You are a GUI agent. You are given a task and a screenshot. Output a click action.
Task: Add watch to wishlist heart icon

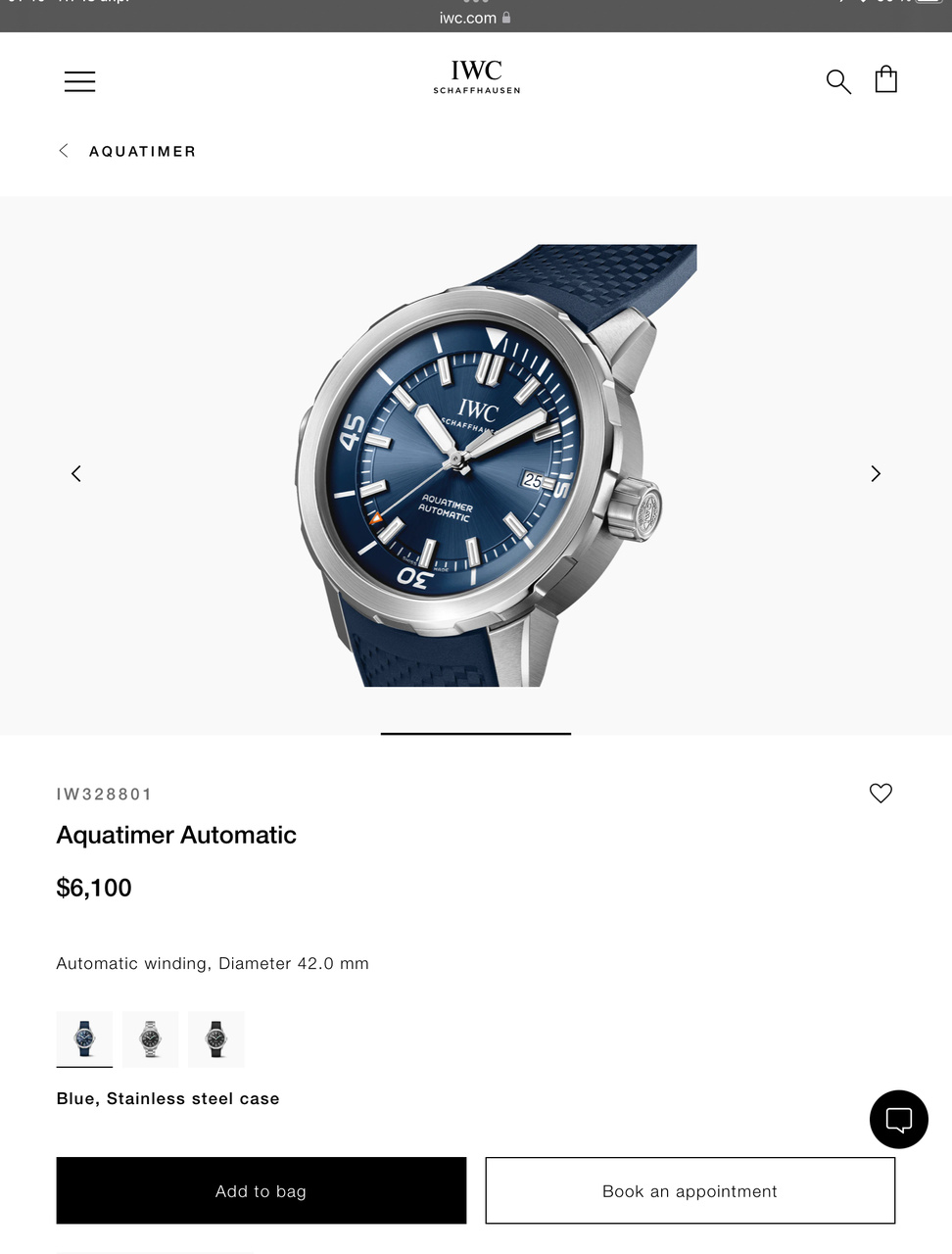click(881, 793)
